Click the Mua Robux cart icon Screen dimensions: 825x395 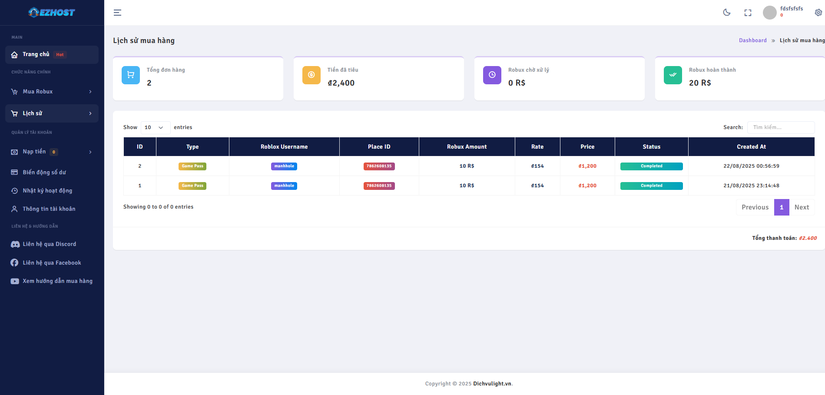coord(14,92)
